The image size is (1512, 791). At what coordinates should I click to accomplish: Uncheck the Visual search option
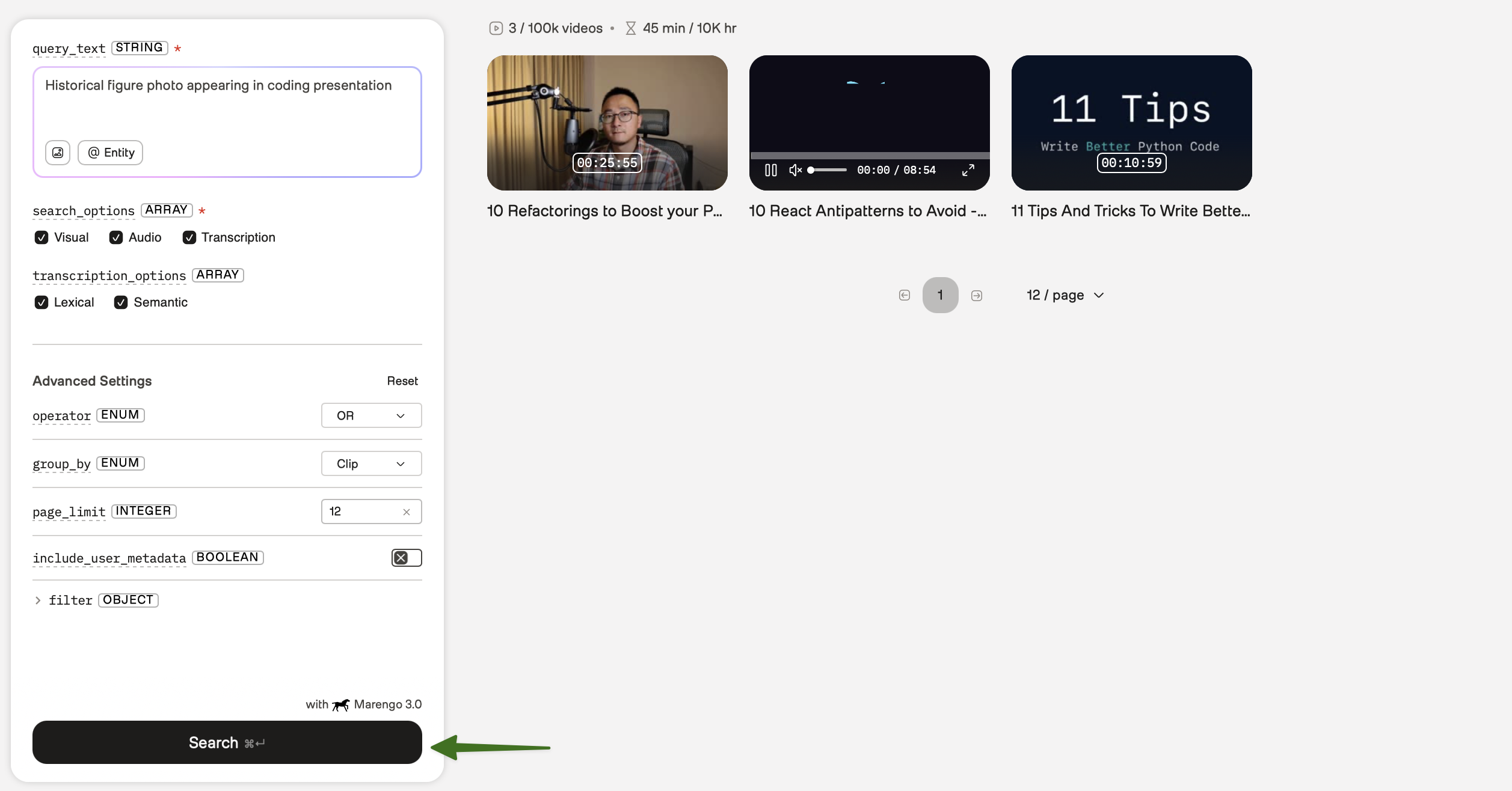point(41,237)
